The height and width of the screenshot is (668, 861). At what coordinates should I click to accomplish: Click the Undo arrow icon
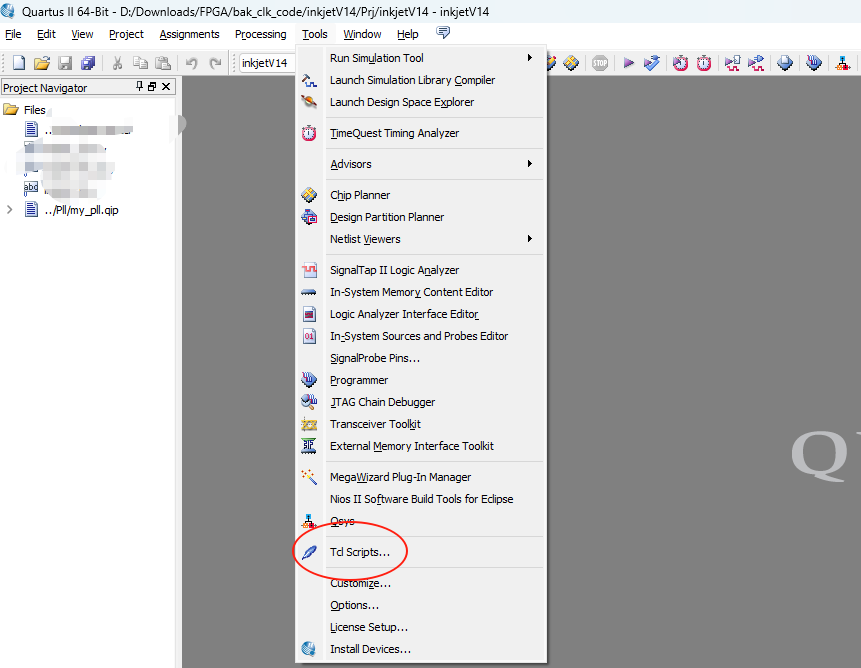click(x=192, y=63)
